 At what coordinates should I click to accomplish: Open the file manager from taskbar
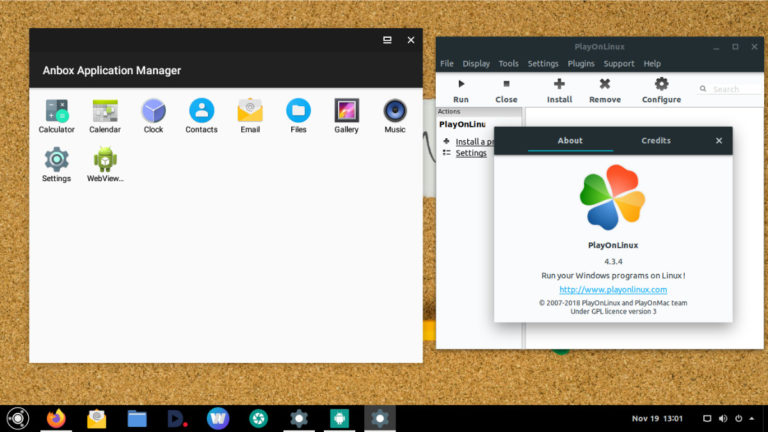(x=137, y=419)
